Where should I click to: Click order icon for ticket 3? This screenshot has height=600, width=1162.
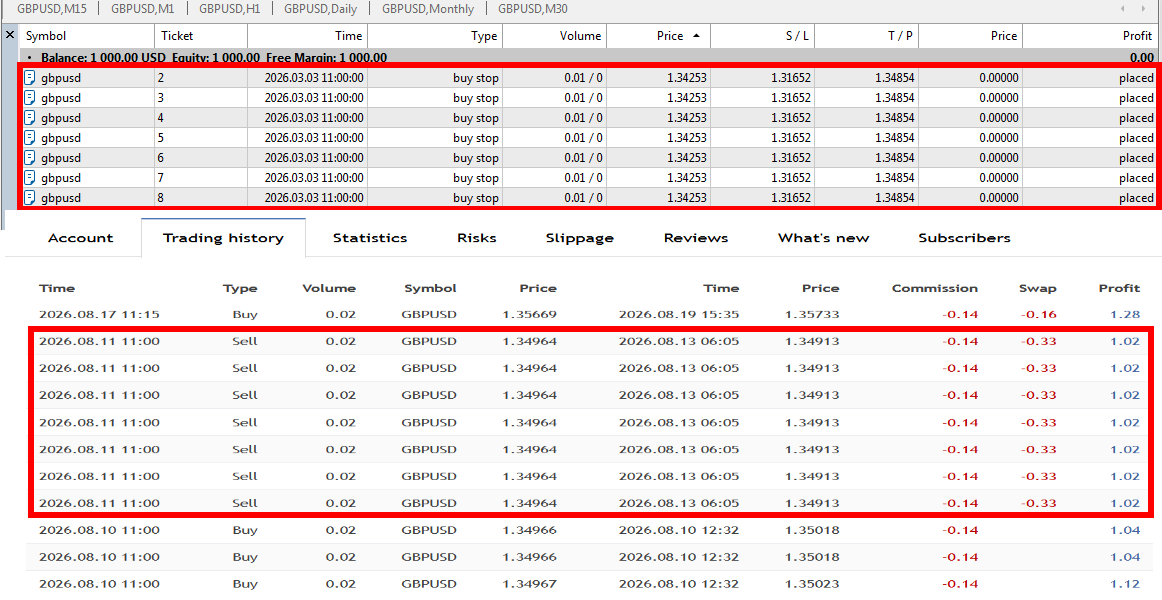[x=30, y=97]
